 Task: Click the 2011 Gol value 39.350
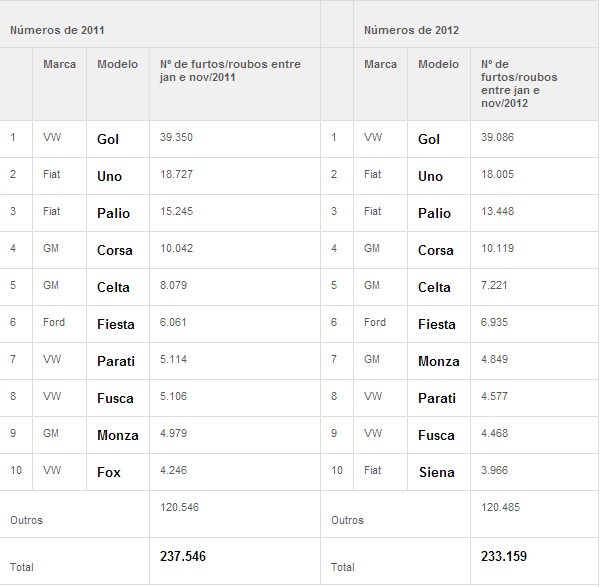176,137
